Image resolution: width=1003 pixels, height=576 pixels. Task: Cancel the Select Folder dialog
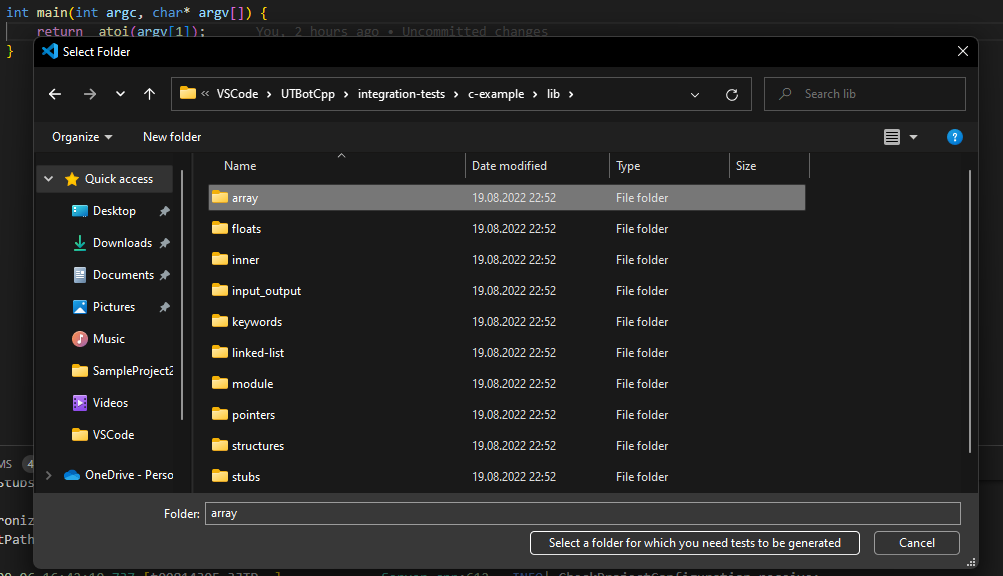[917, 543]
